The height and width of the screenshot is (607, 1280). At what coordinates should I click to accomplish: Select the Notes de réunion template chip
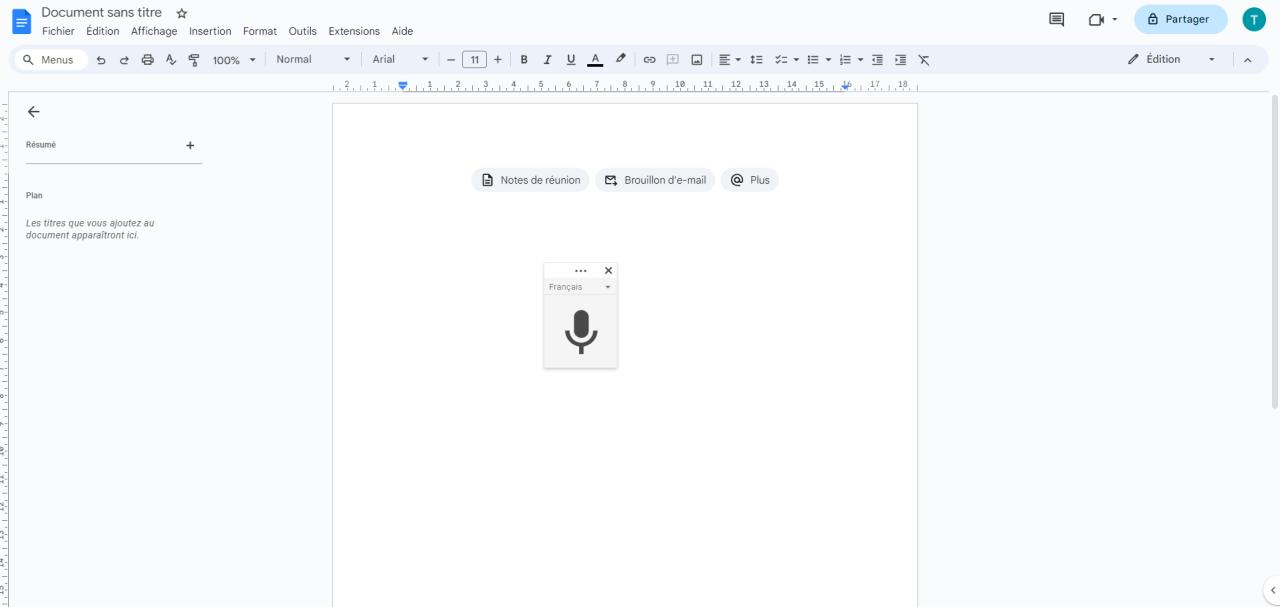pyautogui.click(x=531, y=180)
